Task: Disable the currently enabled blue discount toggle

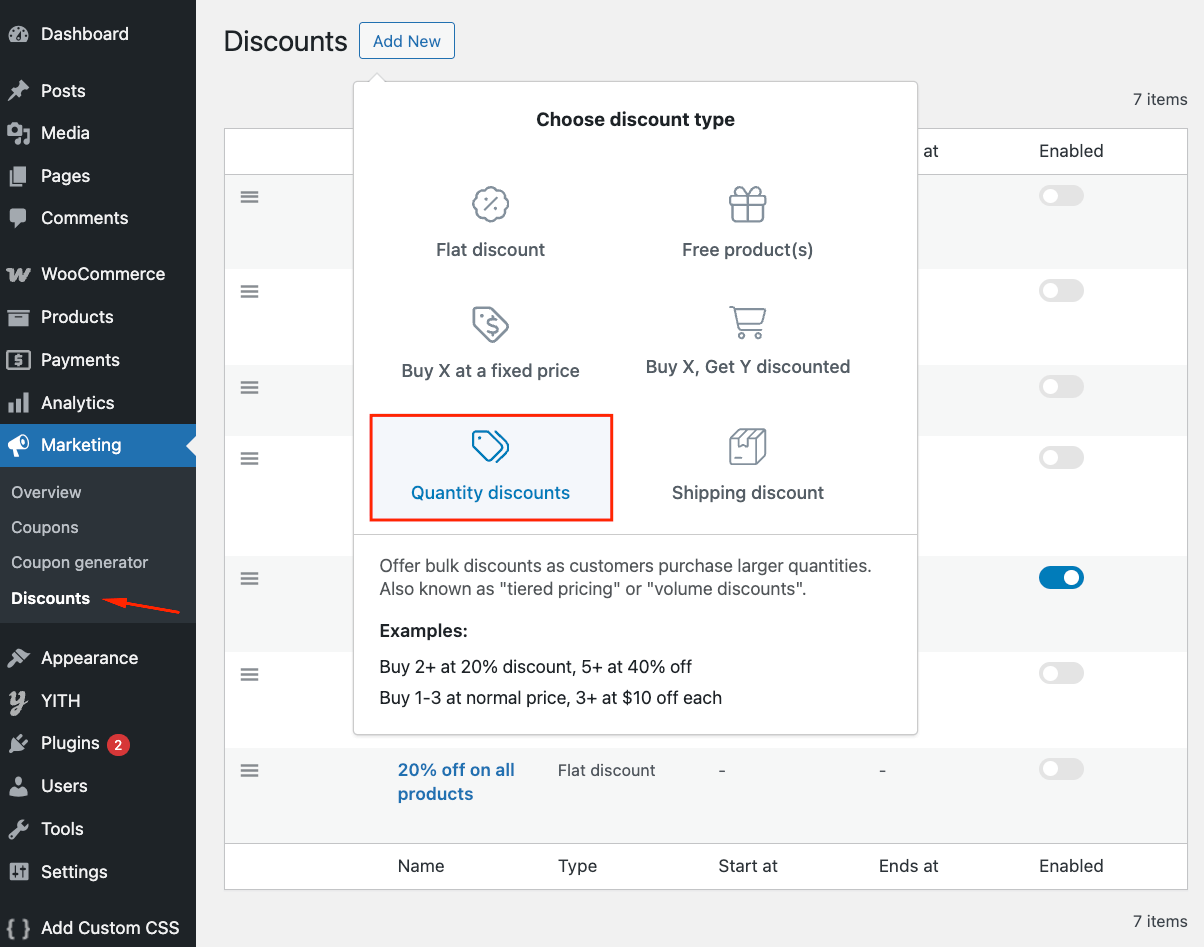Action: point(1061,577)
